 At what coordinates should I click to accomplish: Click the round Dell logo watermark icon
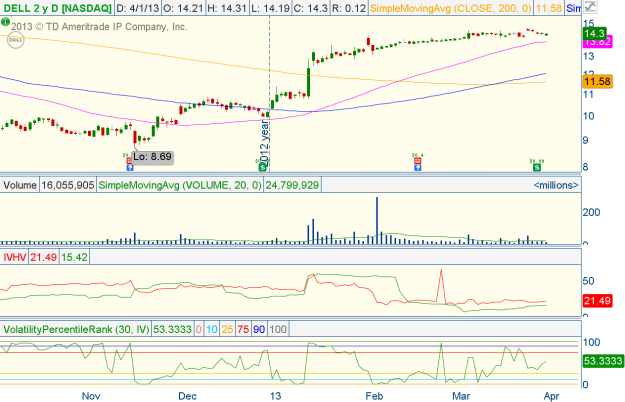[16, 40]
